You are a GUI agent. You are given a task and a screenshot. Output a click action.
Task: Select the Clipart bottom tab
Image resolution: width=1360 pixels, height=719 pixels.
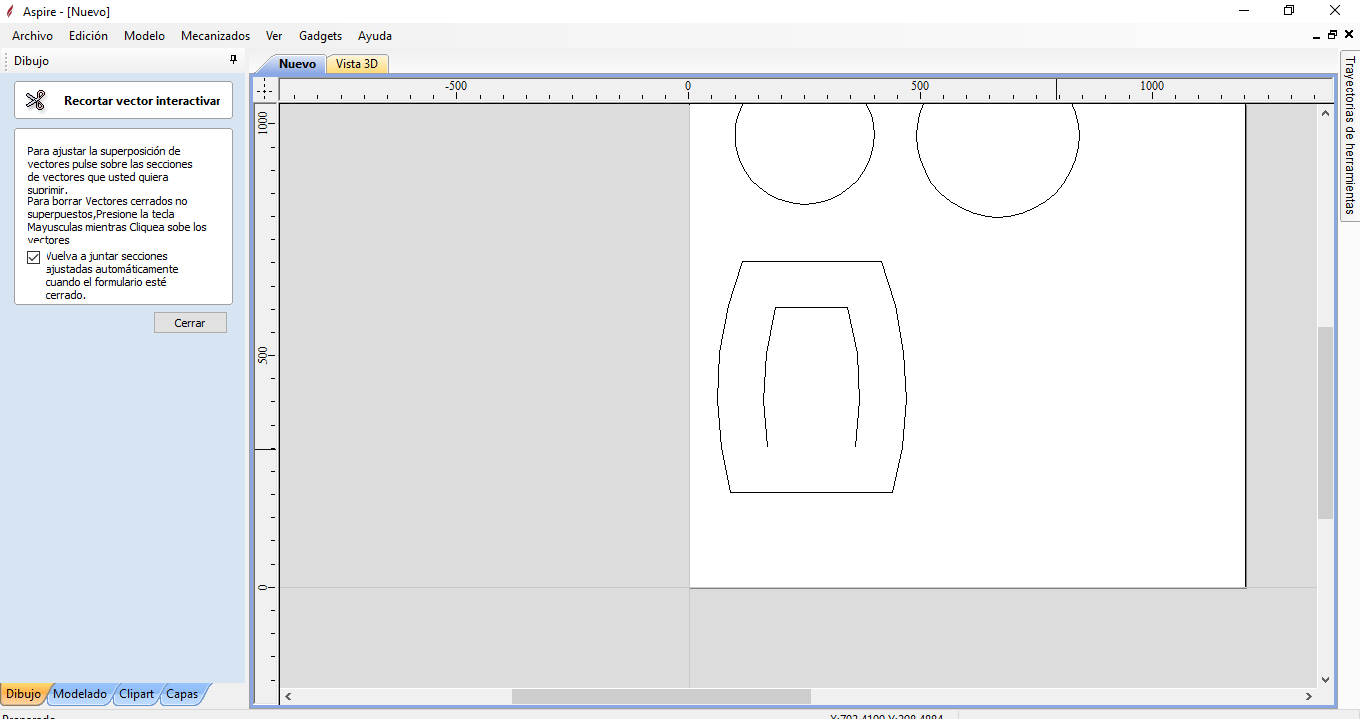136,693
